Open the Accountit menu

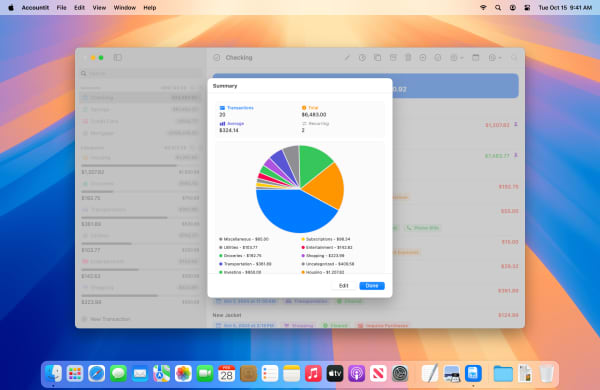coord(35,8)
